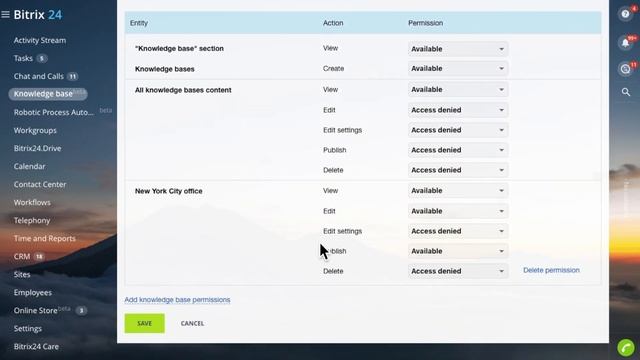The height and width of the screenshot is (360, 640).
Task: Open Online Store in sidebar
Action: coord(36,311)
